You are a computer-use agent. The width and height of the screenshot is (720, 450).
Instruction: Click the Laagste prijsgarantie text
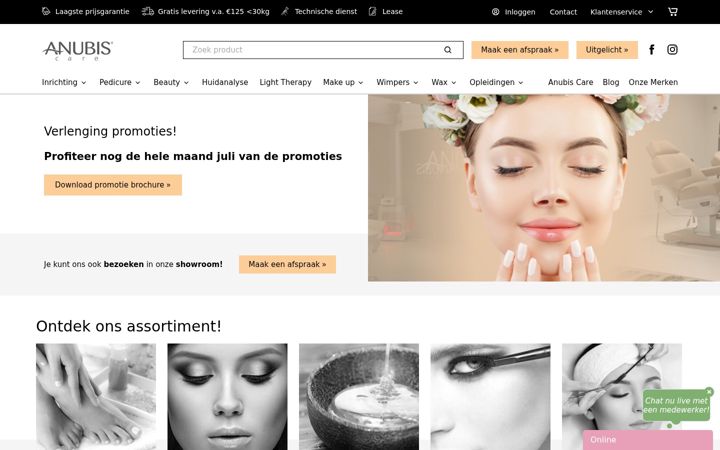pos(92,11)
